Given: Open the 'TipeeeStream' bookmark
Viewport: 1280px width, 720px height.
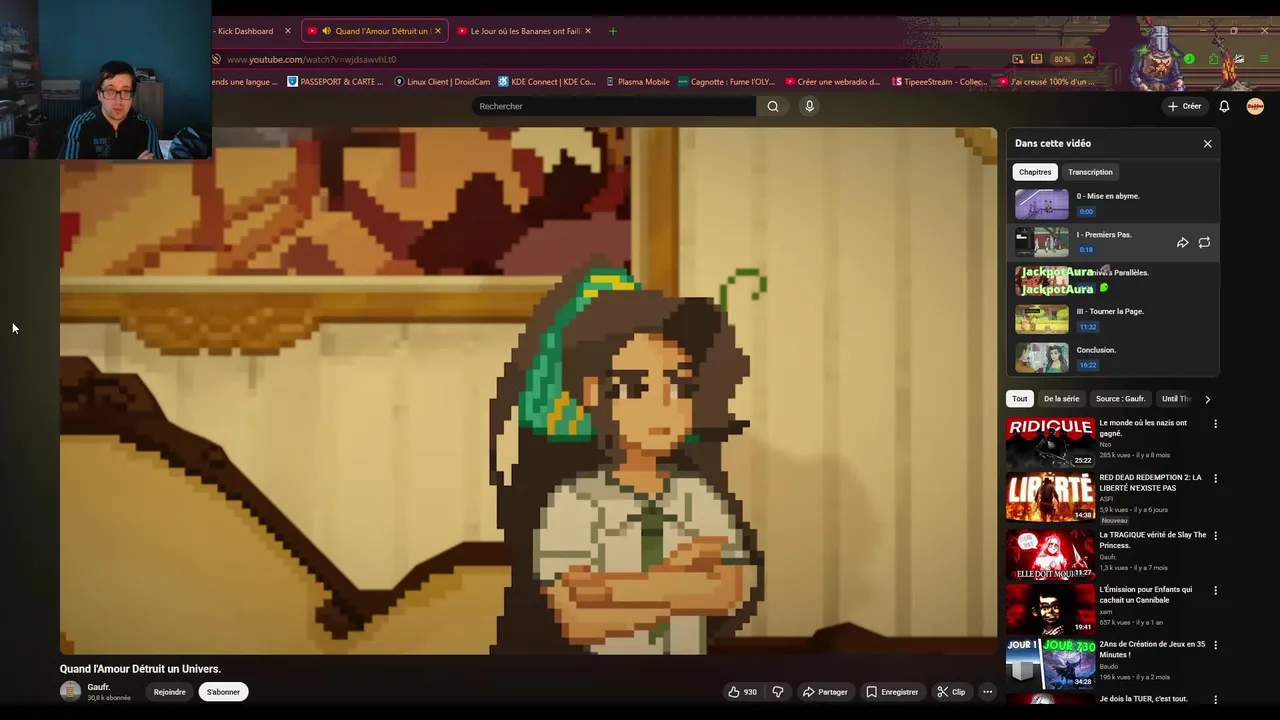Looking at the screenshot, I should click(939, 82).
